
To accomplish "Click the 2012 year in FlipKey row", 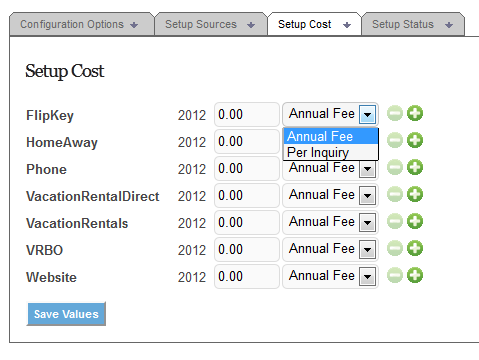I will [x=192, y=115].
